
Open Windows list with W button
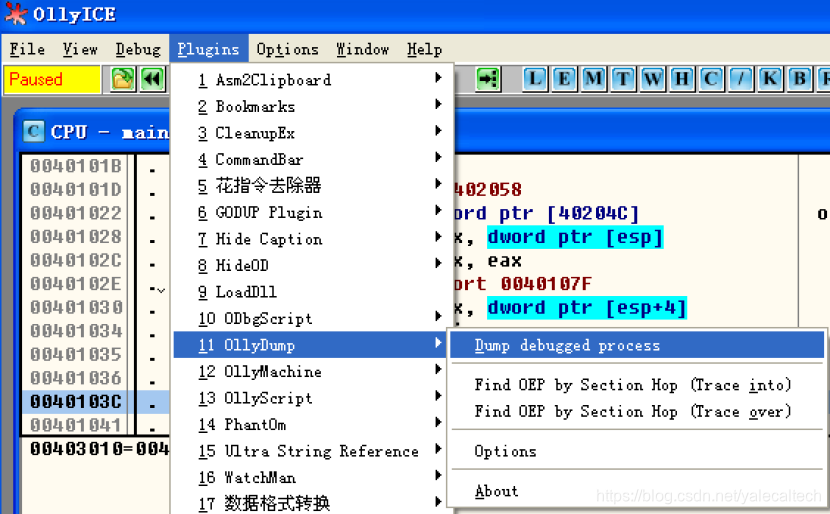pos(653,79)
